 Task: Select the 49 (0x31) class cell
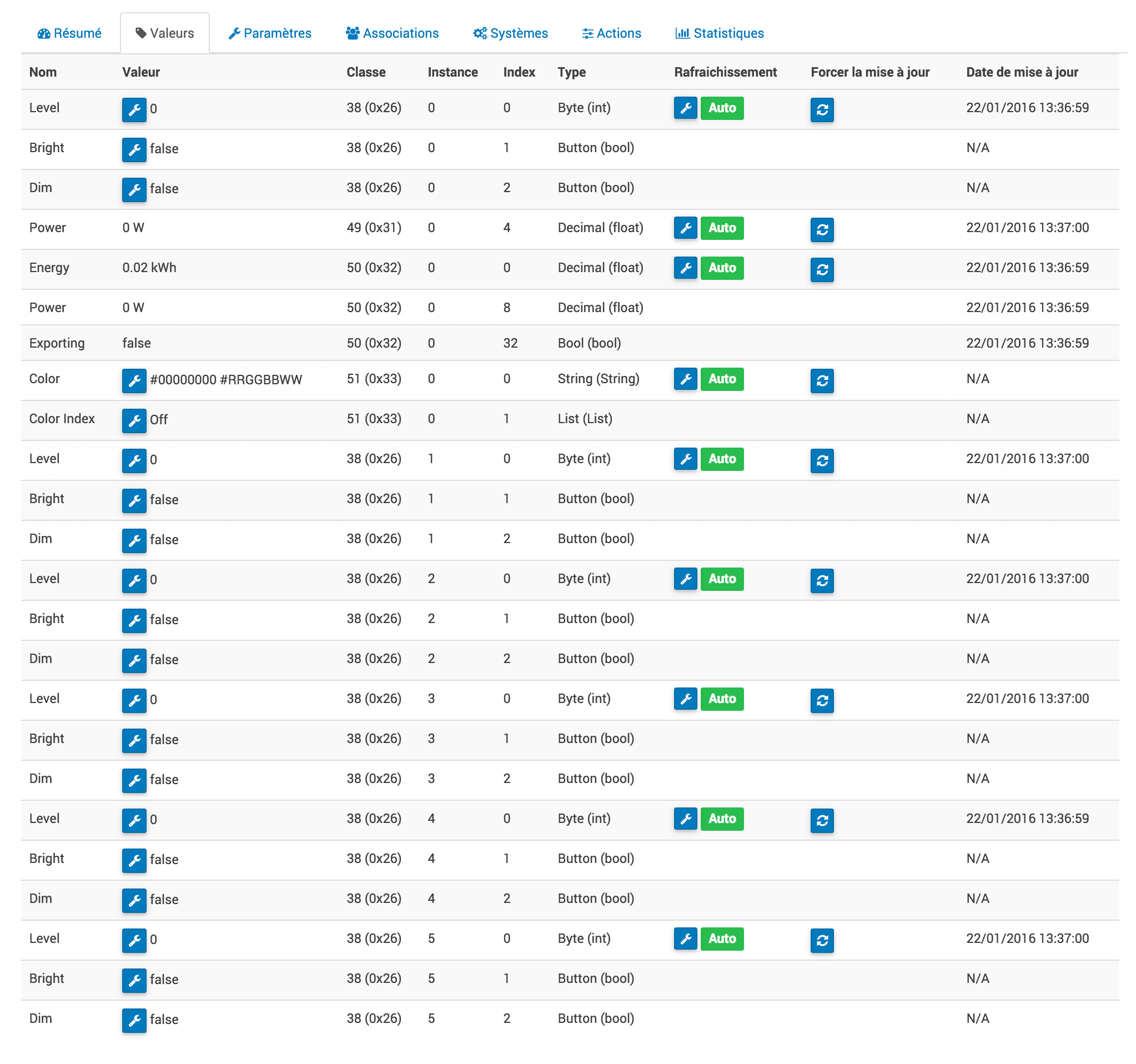tap(374, 228)
